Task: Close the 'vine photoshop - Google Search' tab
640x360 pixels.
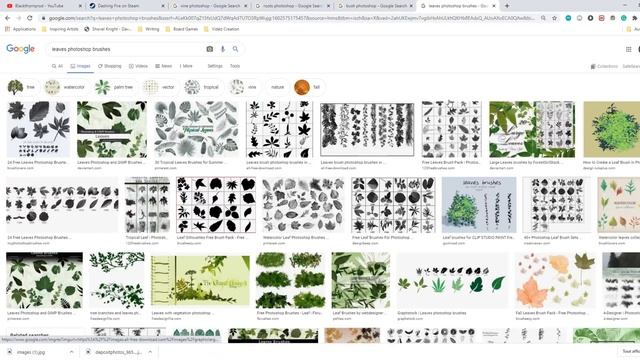Action: coord(246,6)
